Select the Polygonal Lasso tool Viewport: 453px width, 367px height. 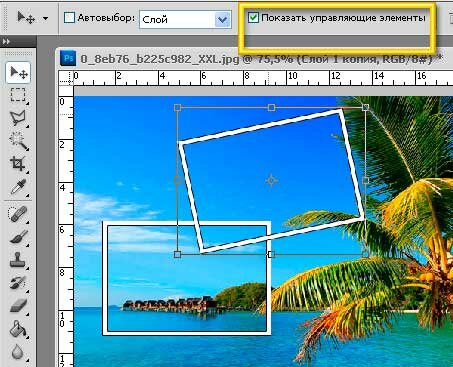18,118
